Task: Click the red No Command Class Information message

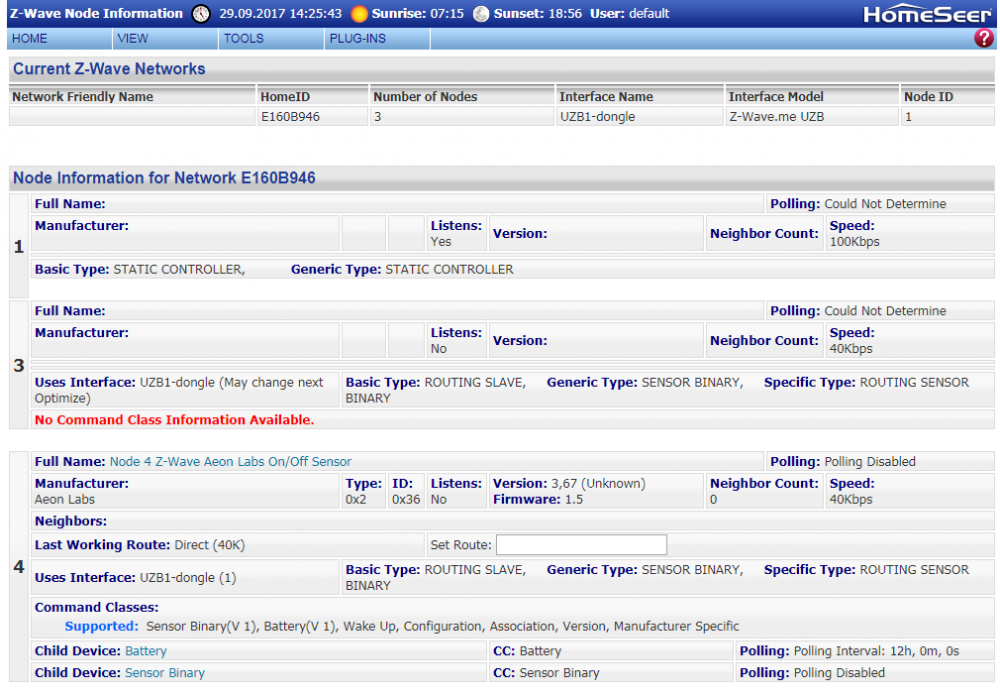Action: coord(174,420)
